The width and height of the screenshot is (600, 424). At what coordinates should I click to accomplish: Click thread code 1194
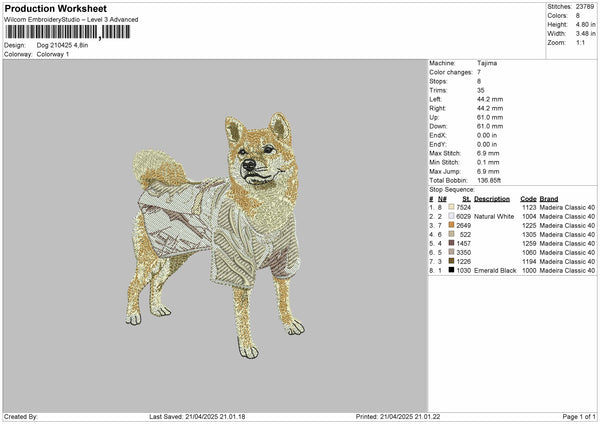click(529, 261)
